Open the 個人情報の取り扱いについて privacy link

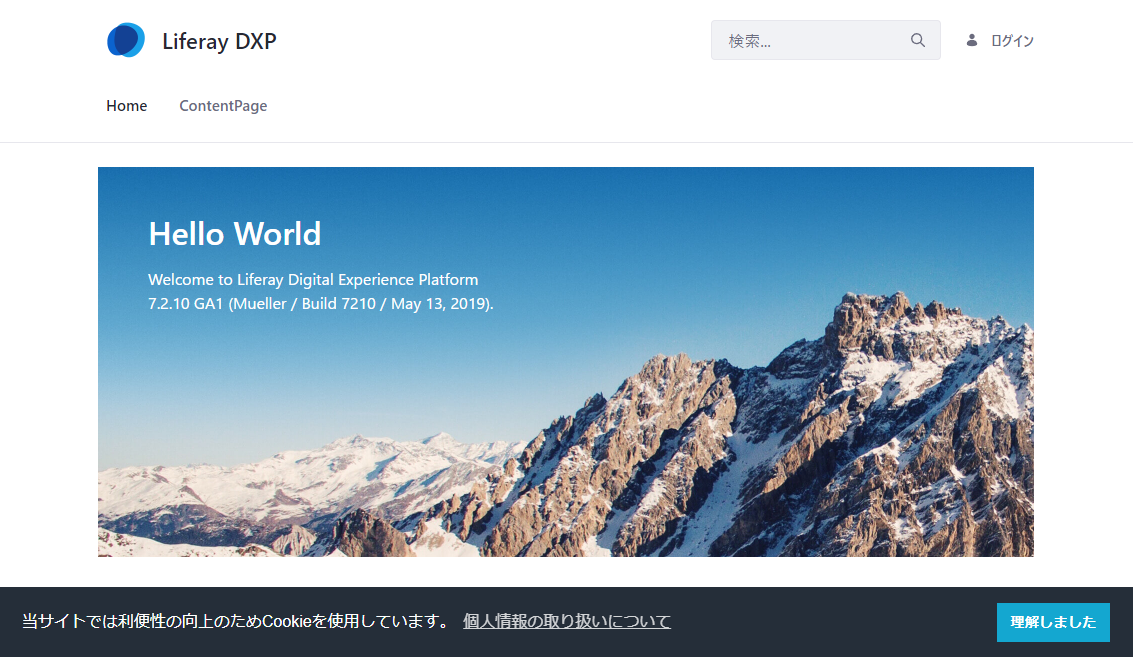coord(566,621)
